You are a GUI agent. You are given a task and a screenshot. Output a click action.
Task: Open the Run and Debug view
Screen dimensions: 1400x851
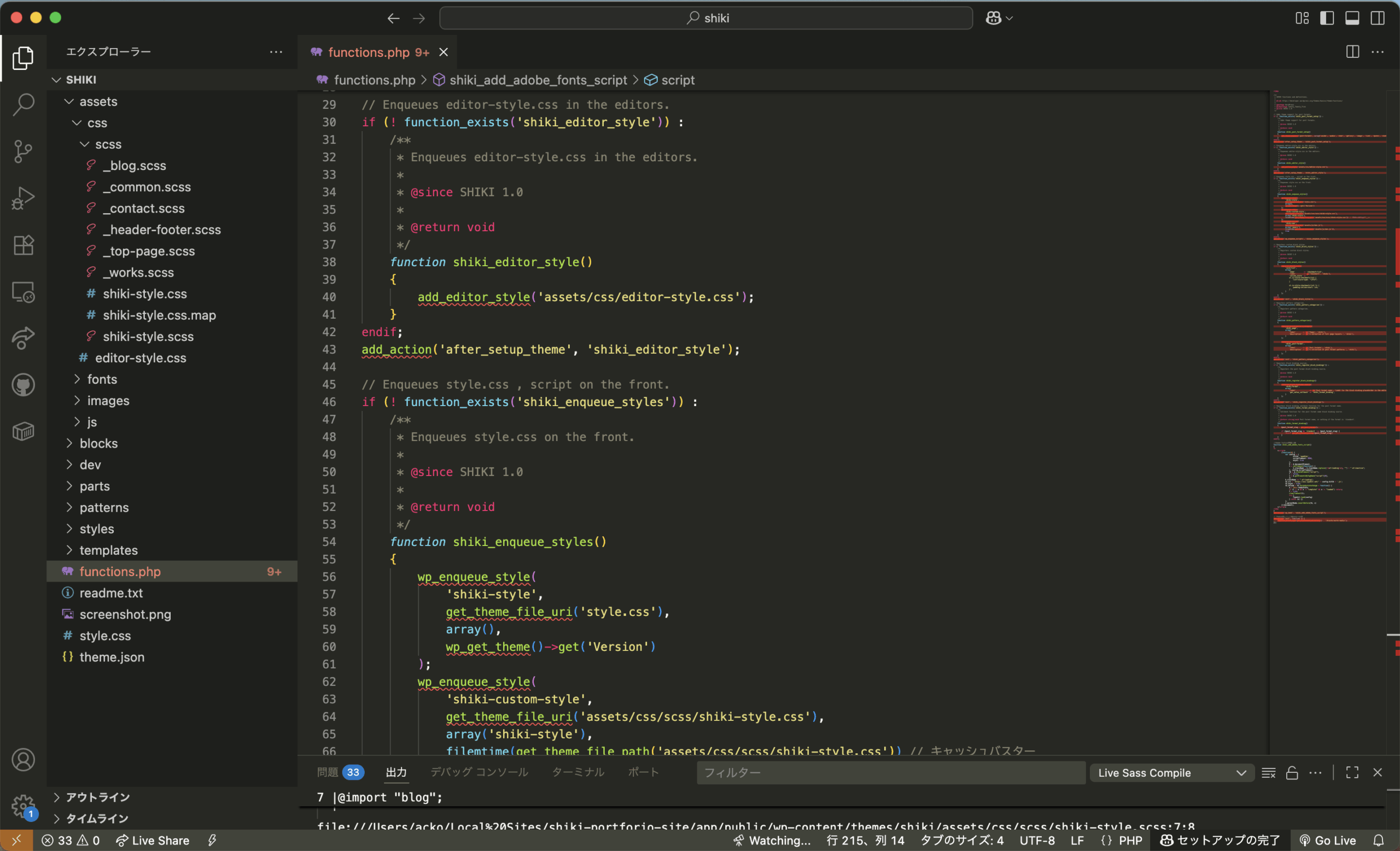(24, 198)
